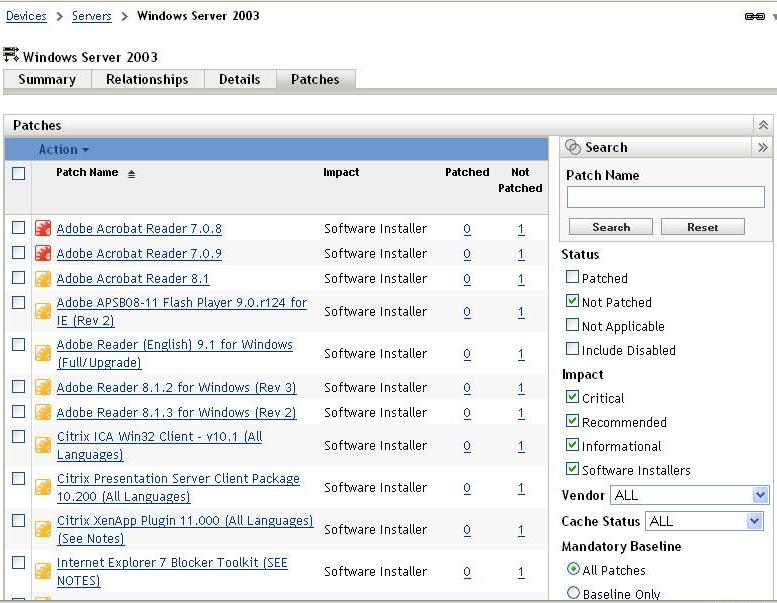
Task: Sort by the Not Patched column header
Action: pos(520,180)
